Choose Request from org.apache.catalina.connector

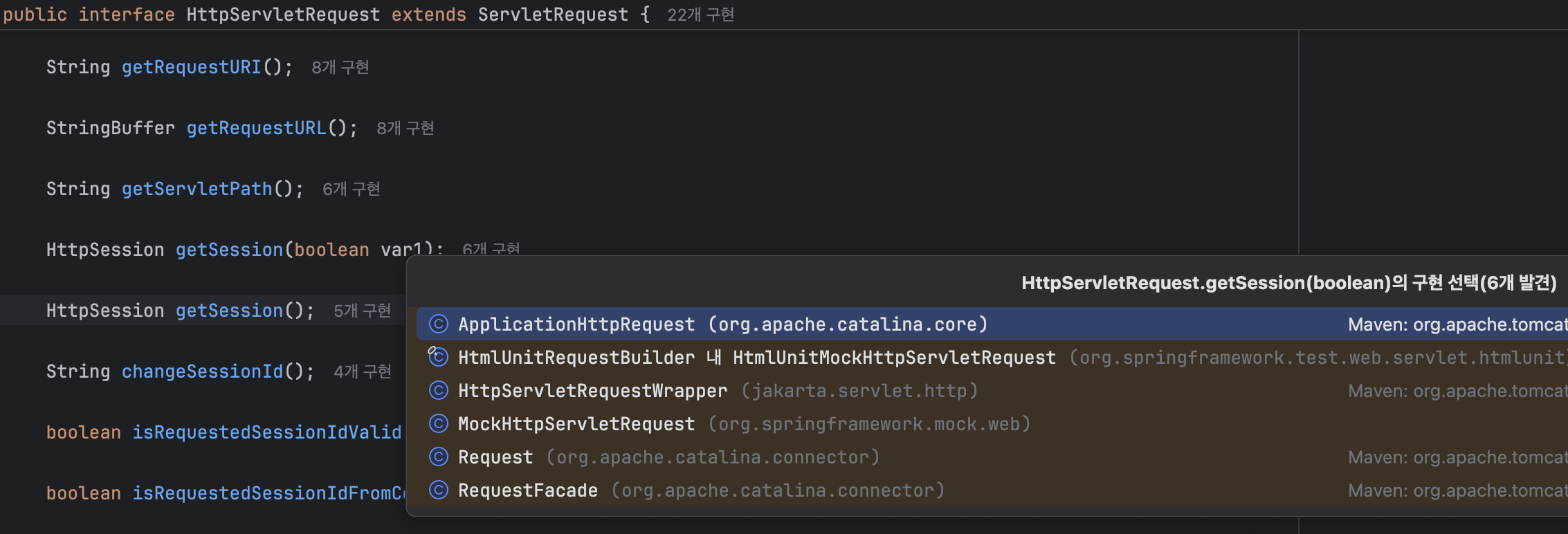[495, 457]
